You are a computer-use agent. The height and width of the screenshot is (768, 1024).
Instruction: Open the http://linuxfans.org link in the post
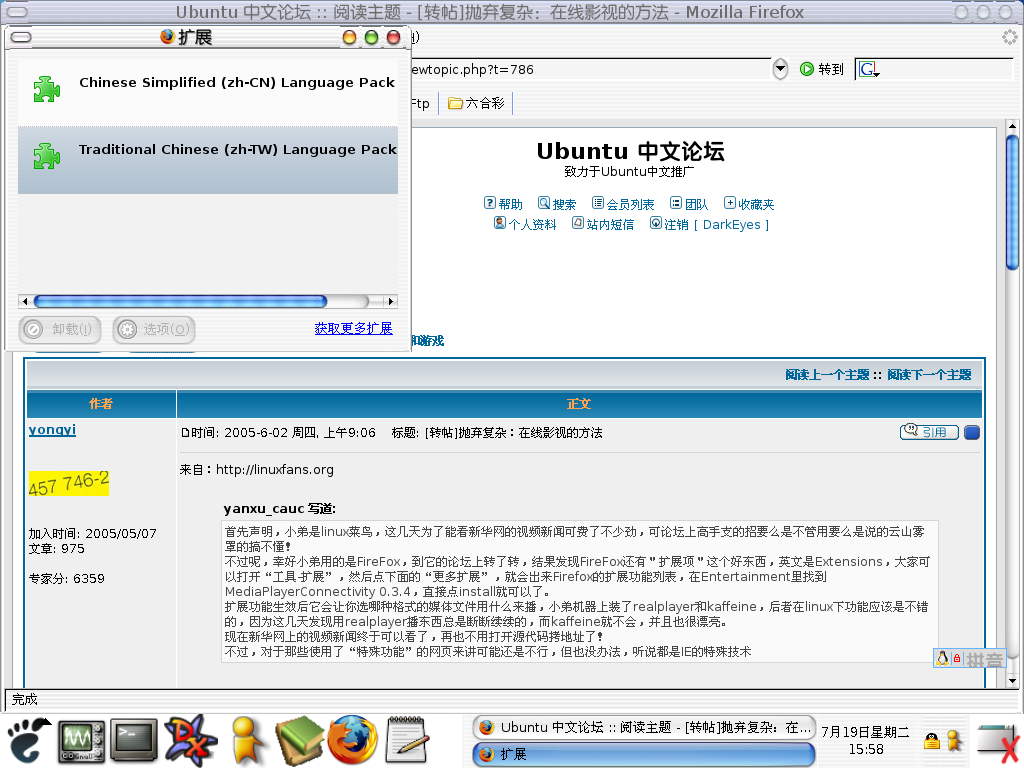click(275, 470)
